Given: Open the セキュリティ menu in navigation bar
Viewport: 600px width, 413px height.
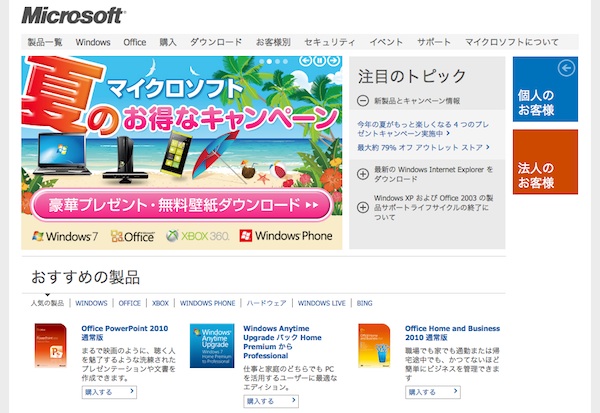Looking at the screenshot, I should click(x=329, y=42).
